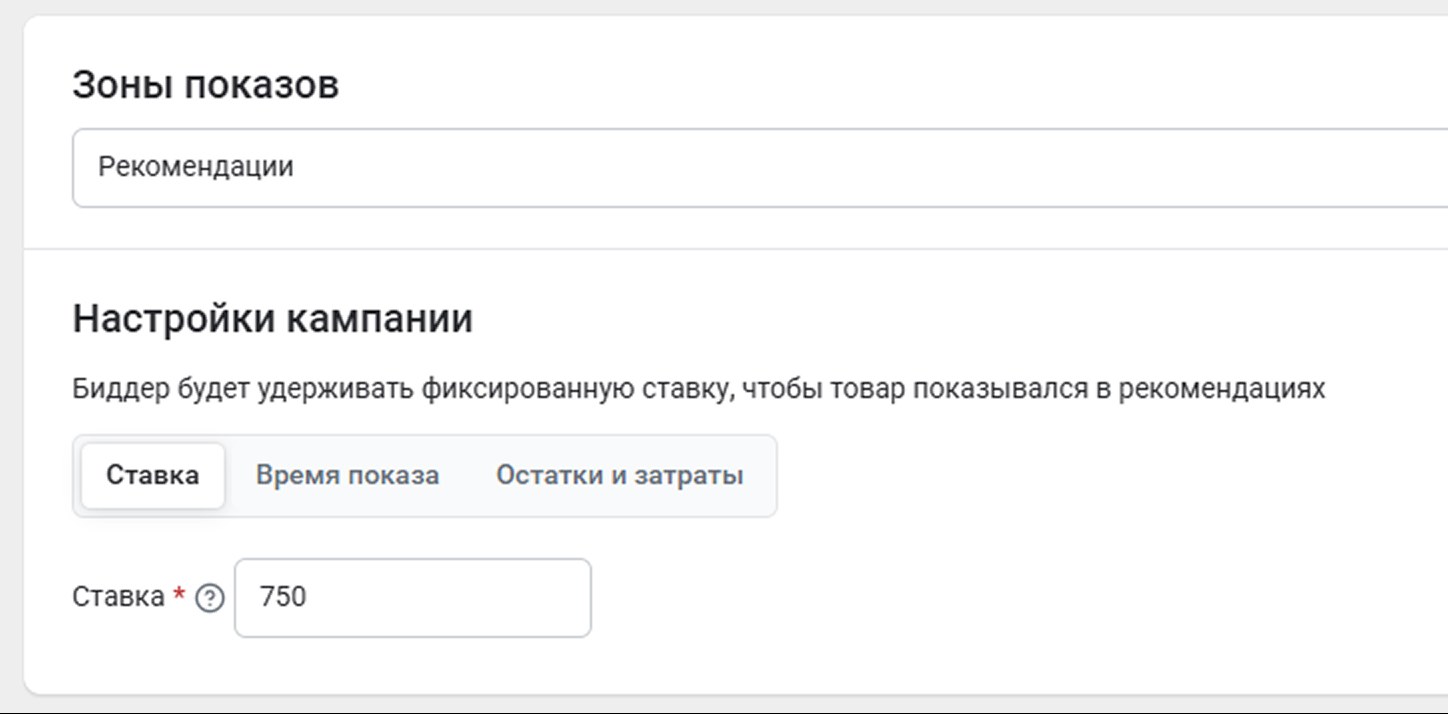
Task: Click the bidder description text
Action: pos(698,388)
